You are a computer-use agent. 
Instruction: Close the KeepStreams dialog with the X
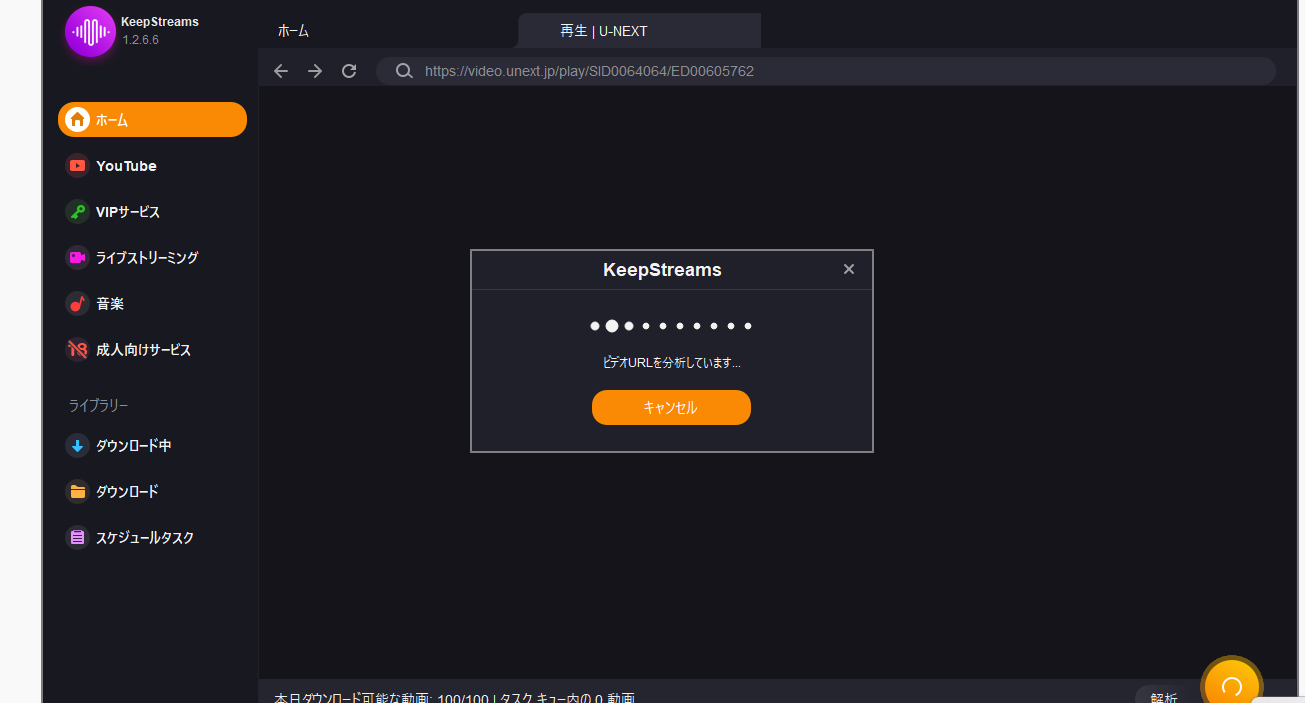click(x=849, y=269)
